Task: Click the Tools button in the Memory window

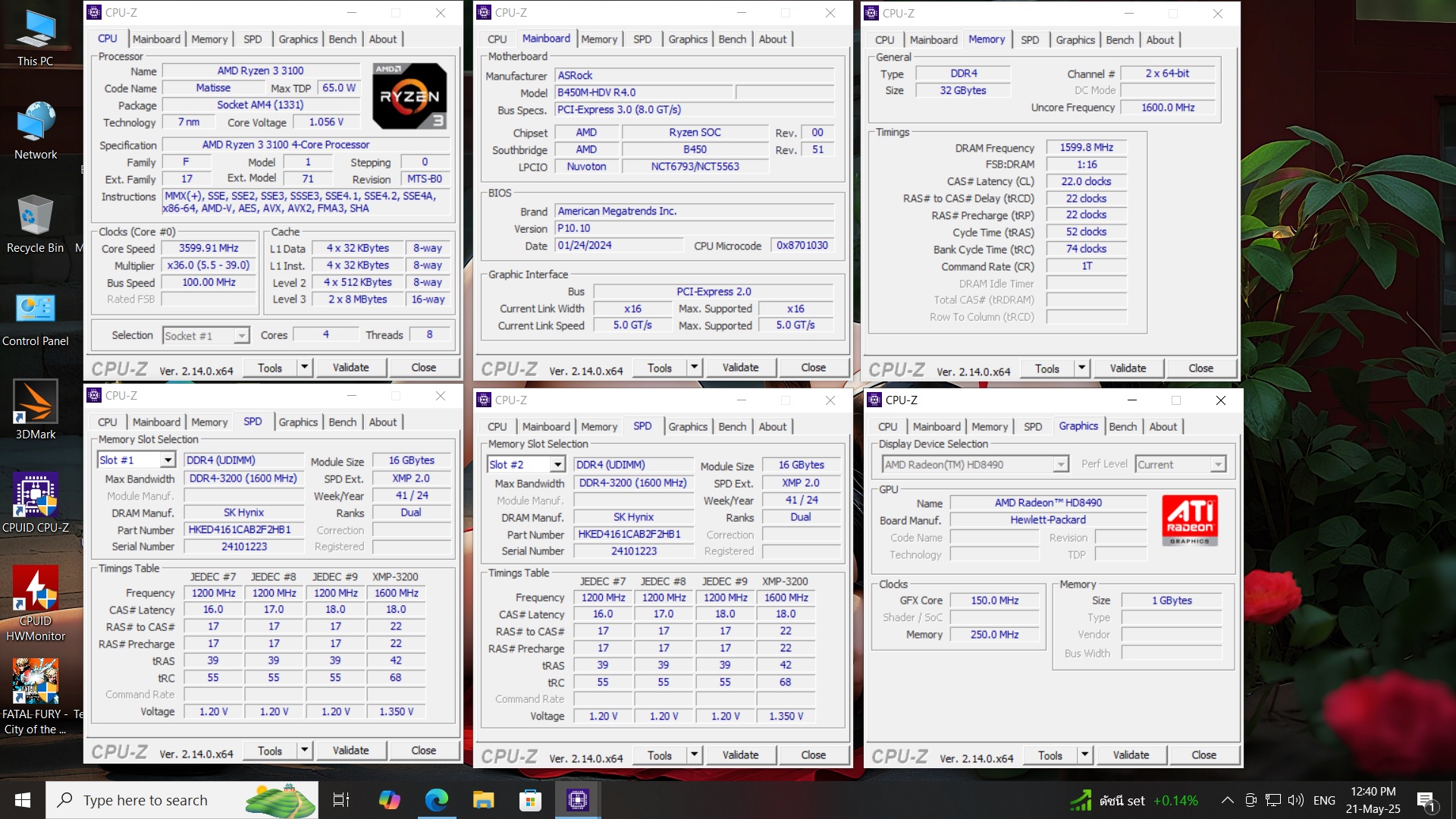Action: click(1046, 369)
